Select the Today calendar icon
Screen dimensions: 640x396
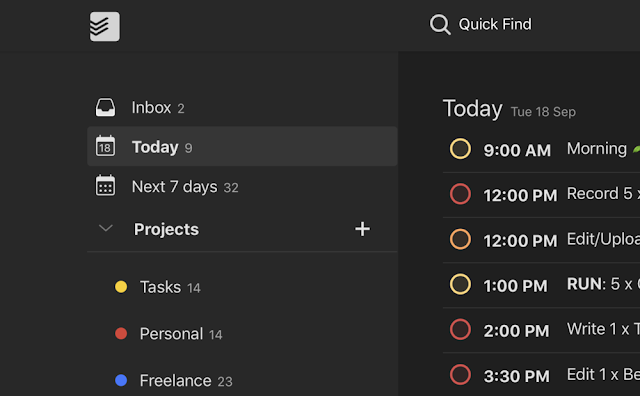tap(105, 146)
